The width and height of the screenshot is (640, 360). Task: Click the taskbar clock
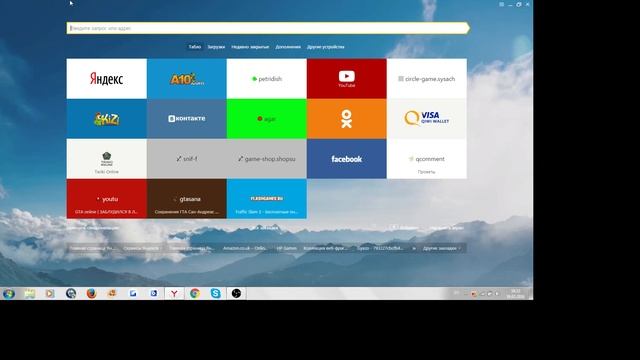click(x=516, y=293)
